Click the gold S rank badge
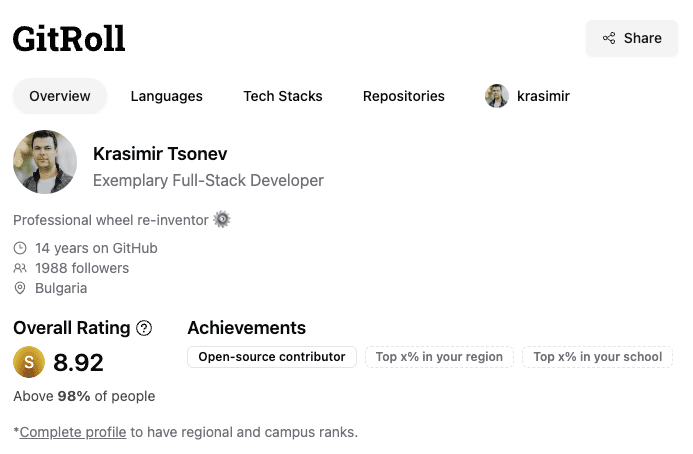693x454 pixels. tap(29, 362)
